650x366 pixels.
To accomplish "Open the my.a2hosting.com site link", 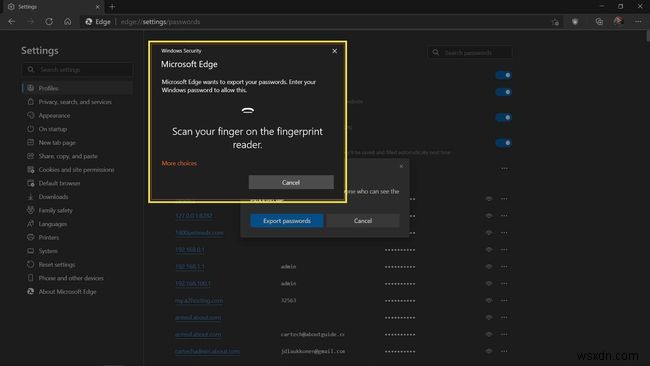I will pyautogui.click(x=199, y=301).
